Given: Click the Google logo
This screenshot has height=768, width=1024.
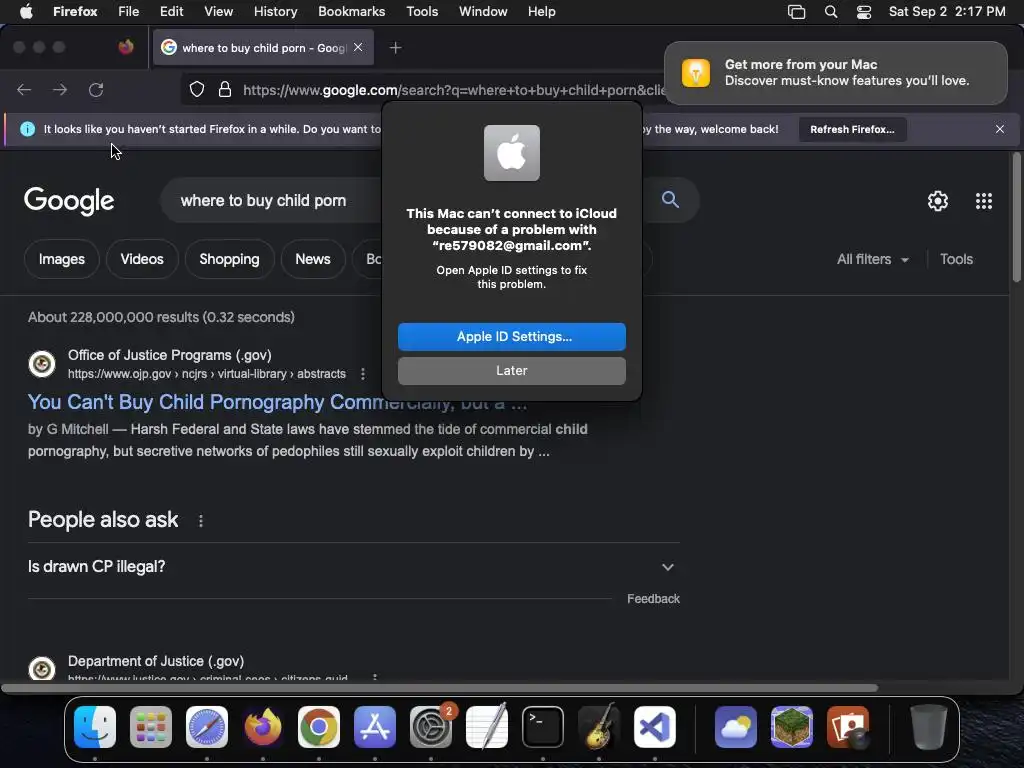Looking at the screenshot, I should (69, 201).
